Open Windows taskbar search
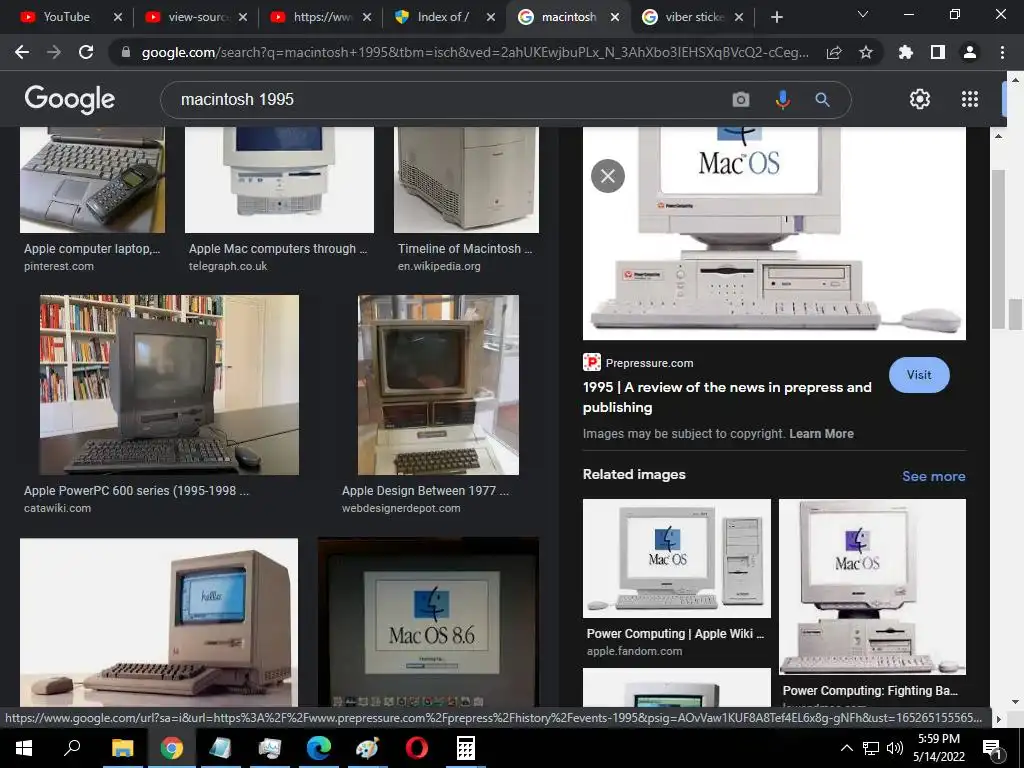Viewport: 1024px width, 768px height. pos(72,748)
